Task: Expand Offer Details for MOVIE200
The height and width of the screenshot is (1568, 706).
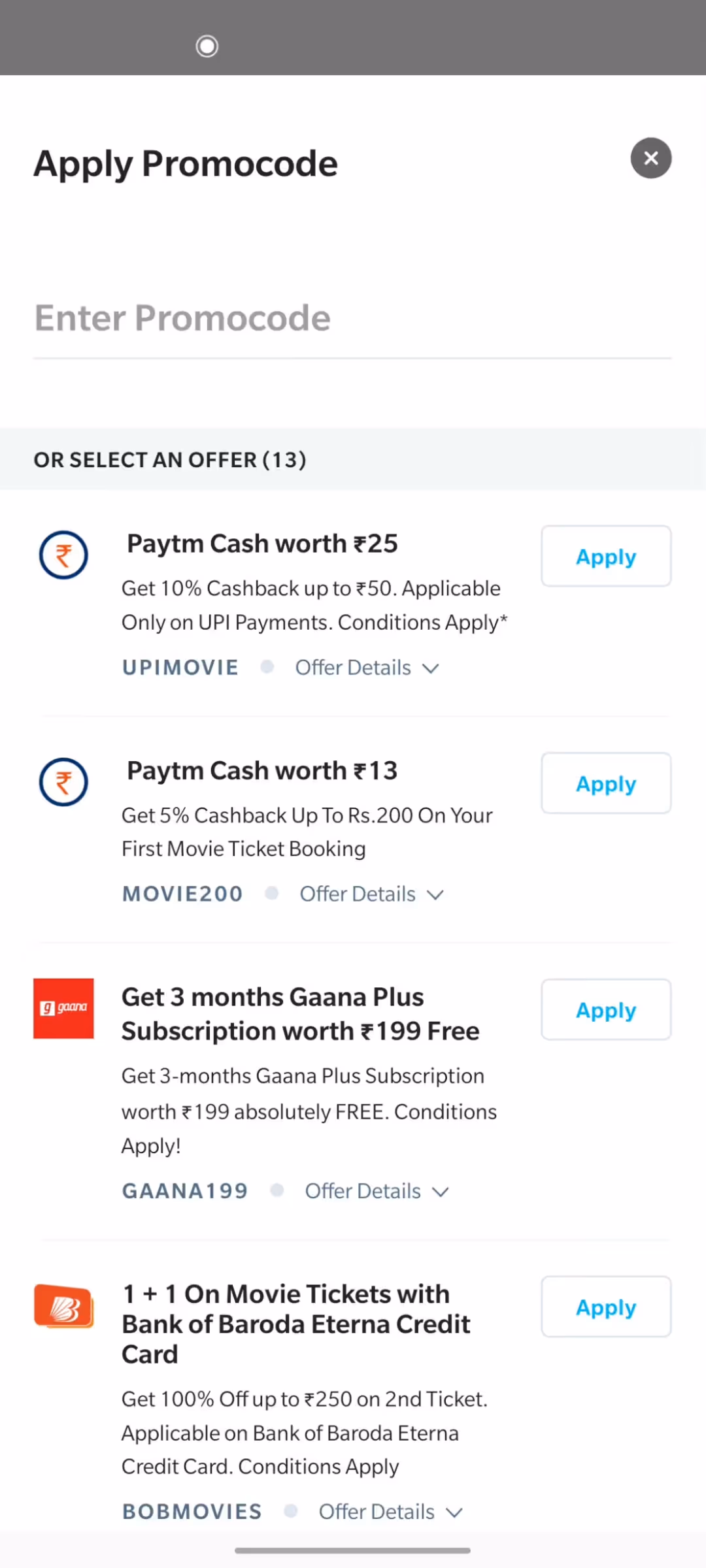Action: coord(371,894)
